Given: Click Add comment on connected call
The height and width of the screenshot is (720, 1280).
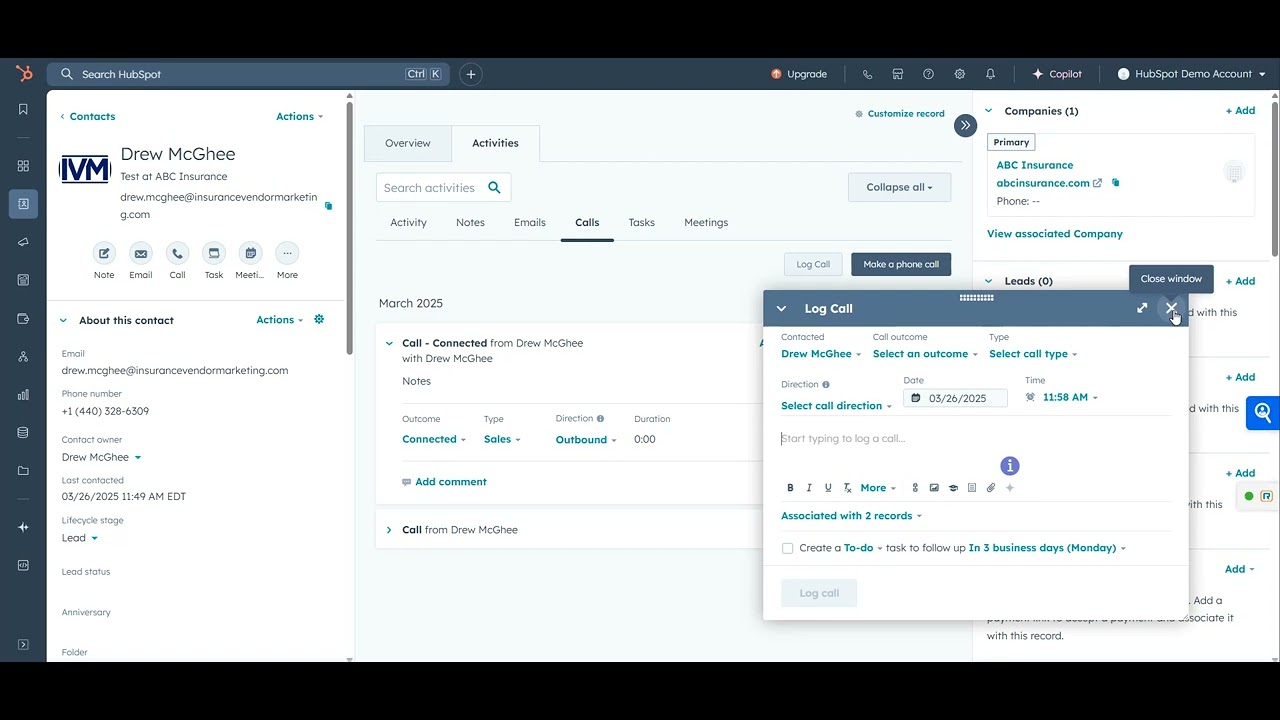Looking at the screenshot, I should pos(444,482).
